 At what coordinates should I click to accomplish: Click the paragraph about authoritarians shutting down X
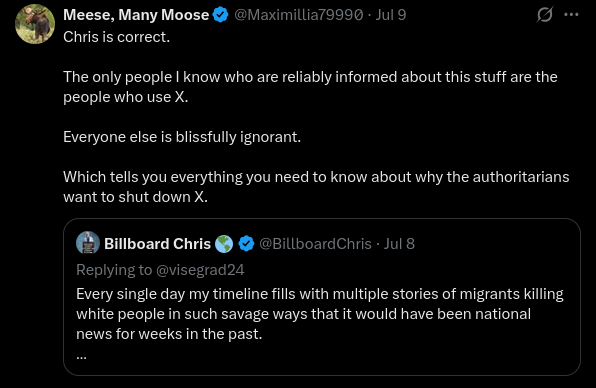316,187
